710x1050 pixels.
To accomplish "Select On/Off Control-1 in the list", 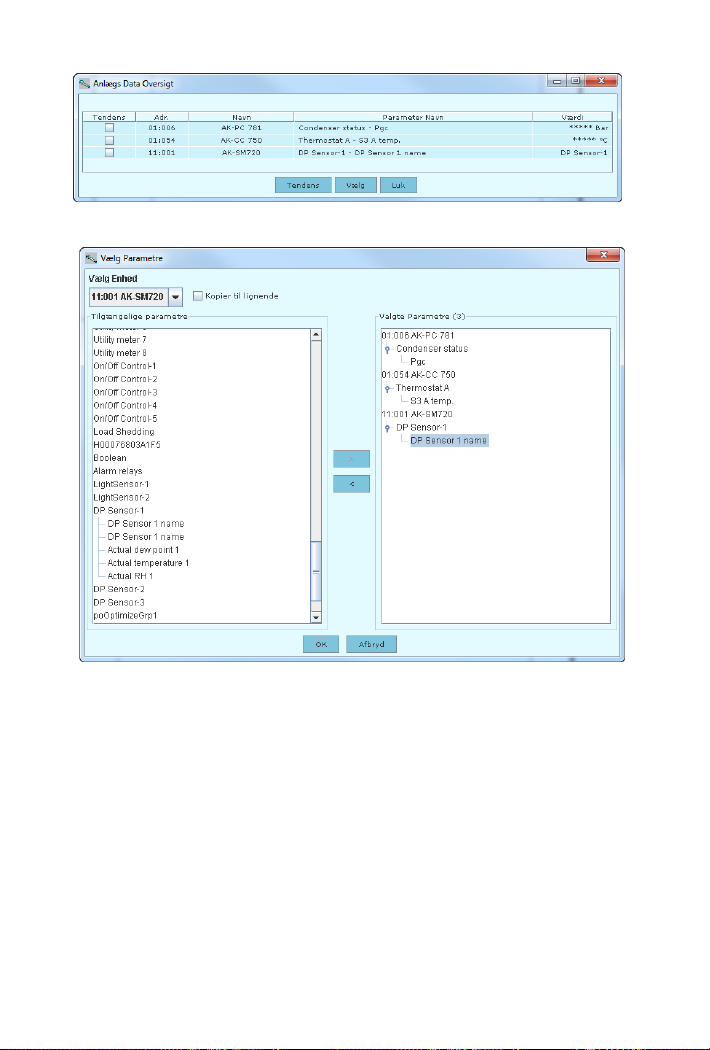I will coord(125,366).
